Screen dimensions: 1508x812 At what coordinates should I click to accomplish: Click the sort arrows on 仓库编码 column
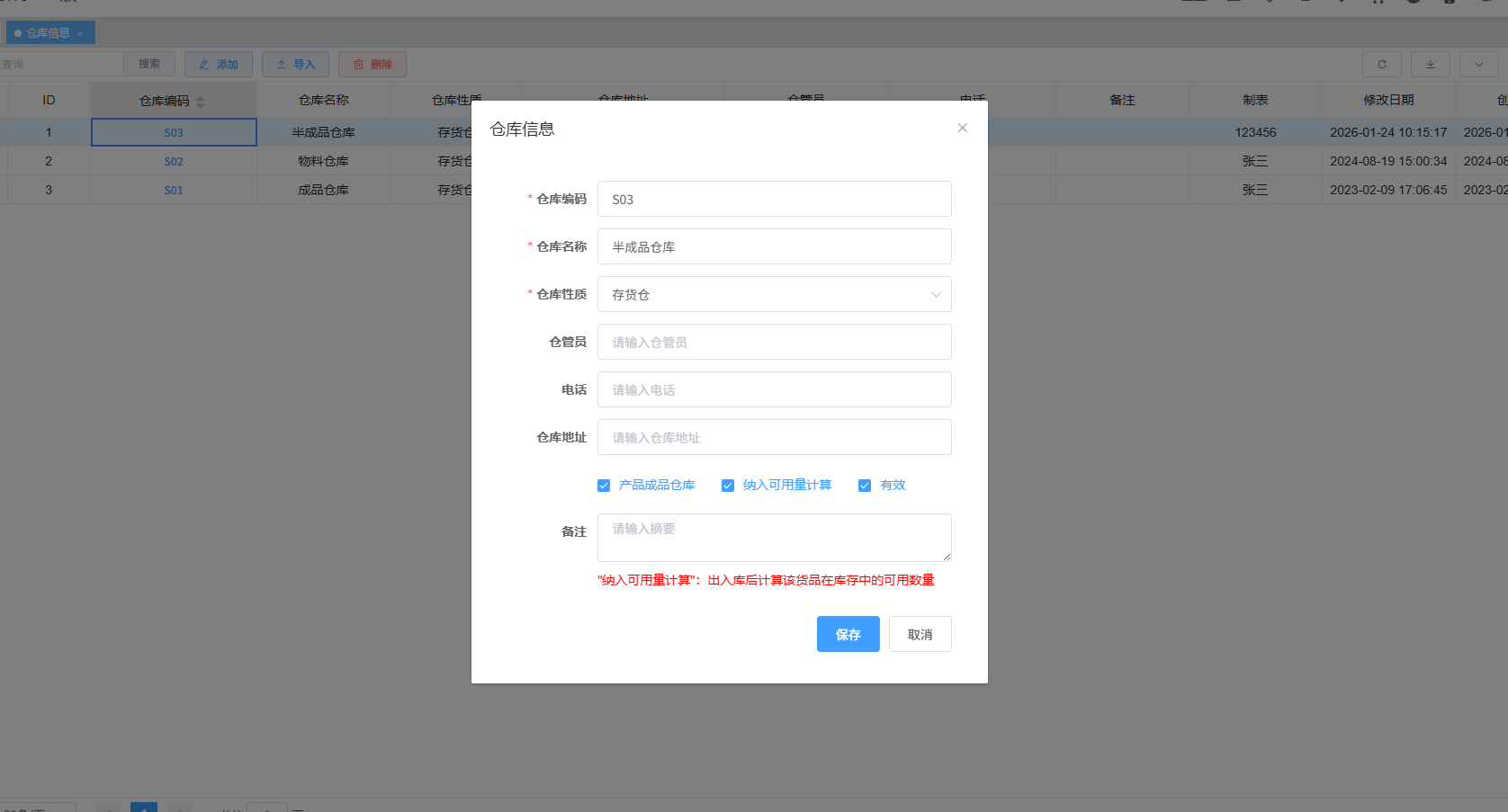(201, 102)
